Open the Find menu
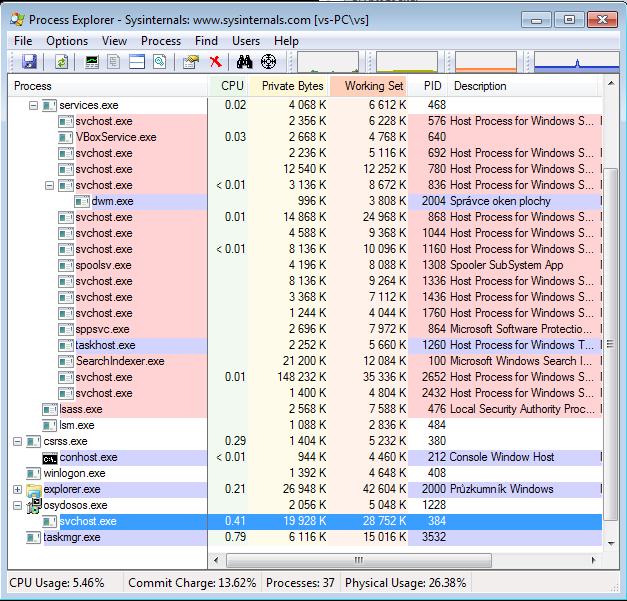Viewport: 627px width, 601px height. (x=206, y=41)
